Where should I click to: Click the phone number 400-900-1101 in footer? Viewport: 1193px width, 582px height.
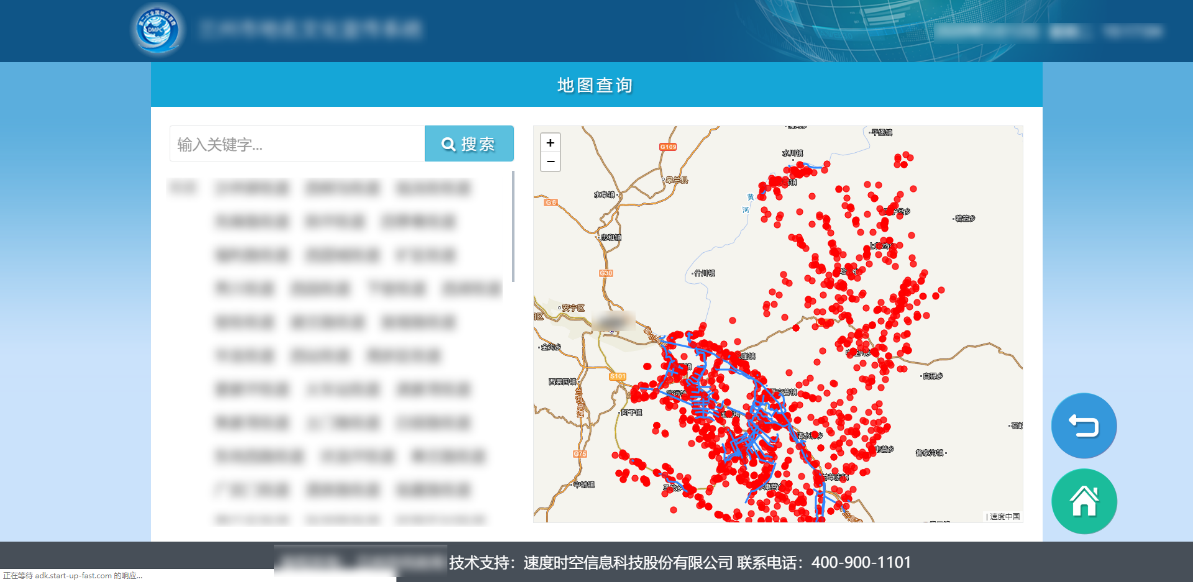coord(861,562)
